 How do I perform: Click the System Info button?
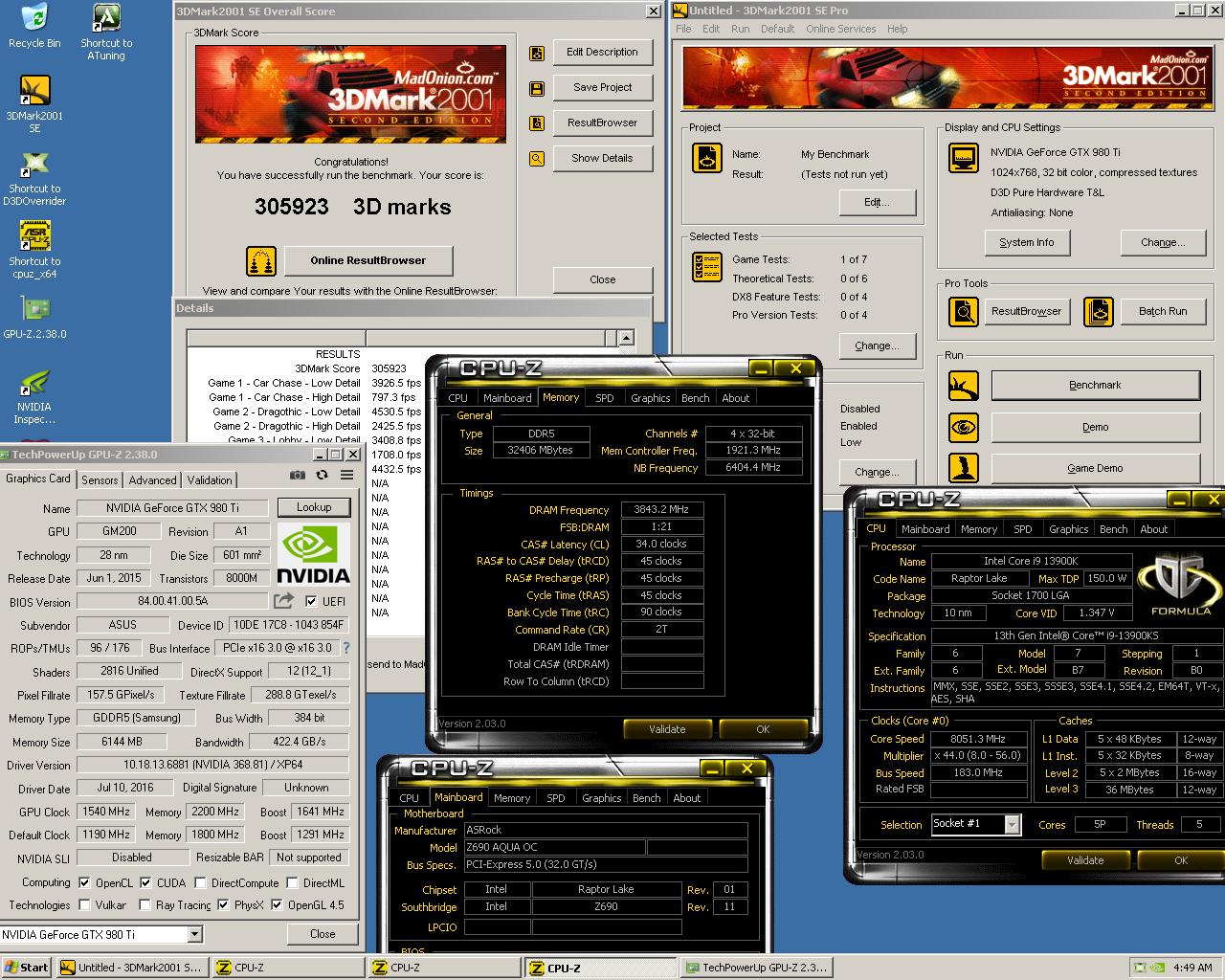point(1026,243)
